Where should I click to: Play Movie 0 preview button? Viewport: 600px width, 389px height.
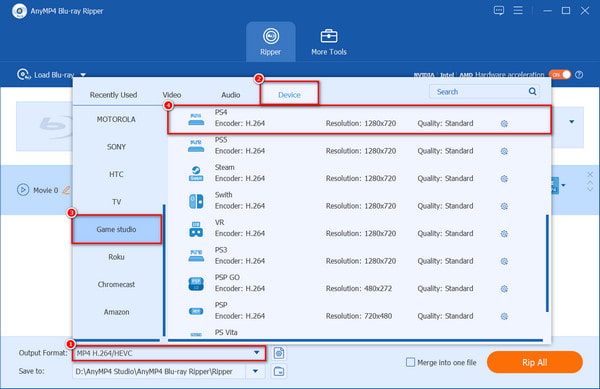23,190
